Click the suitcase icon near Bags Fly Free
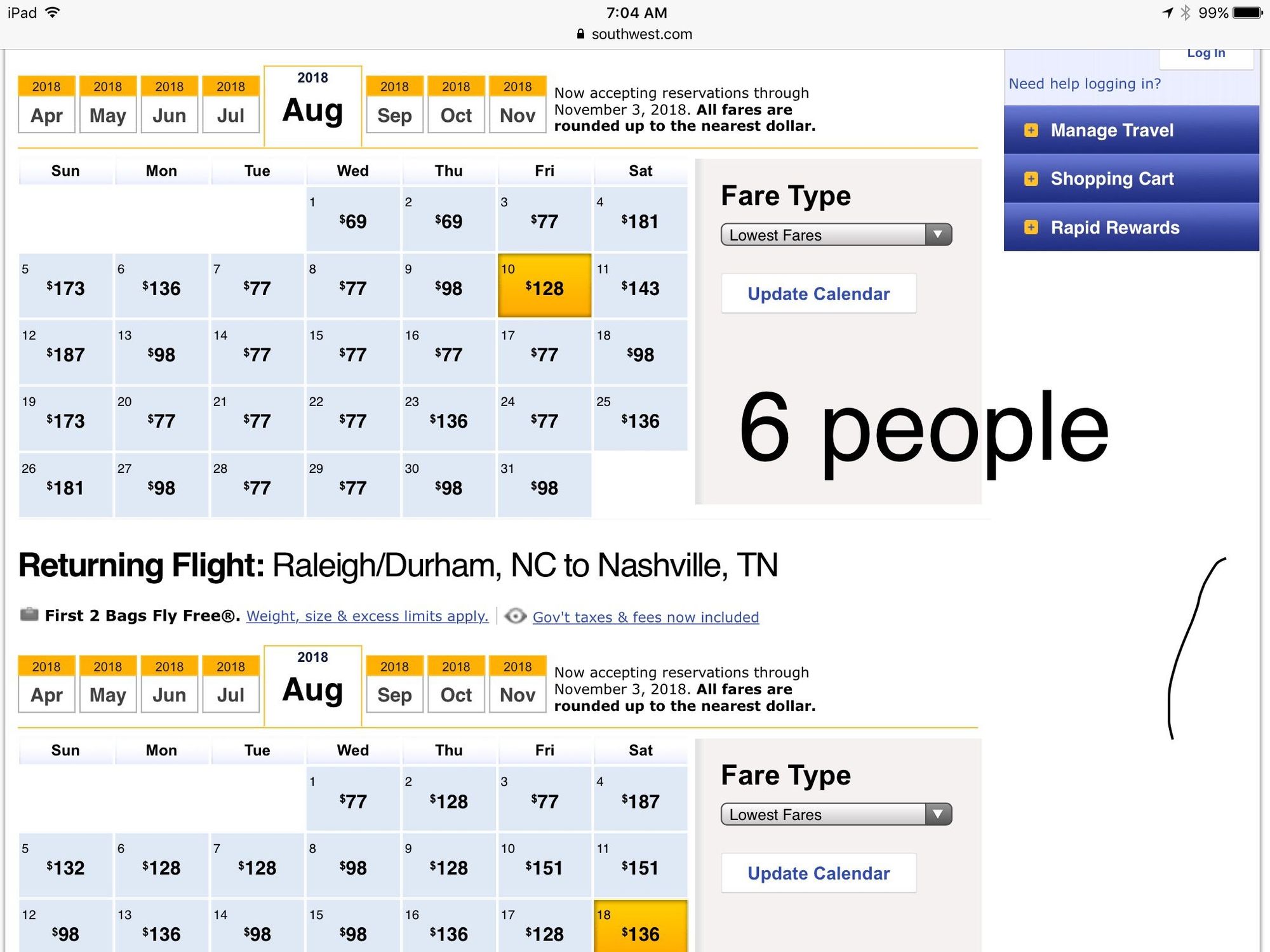The image size is (1270, 952). tap(29, 614)
